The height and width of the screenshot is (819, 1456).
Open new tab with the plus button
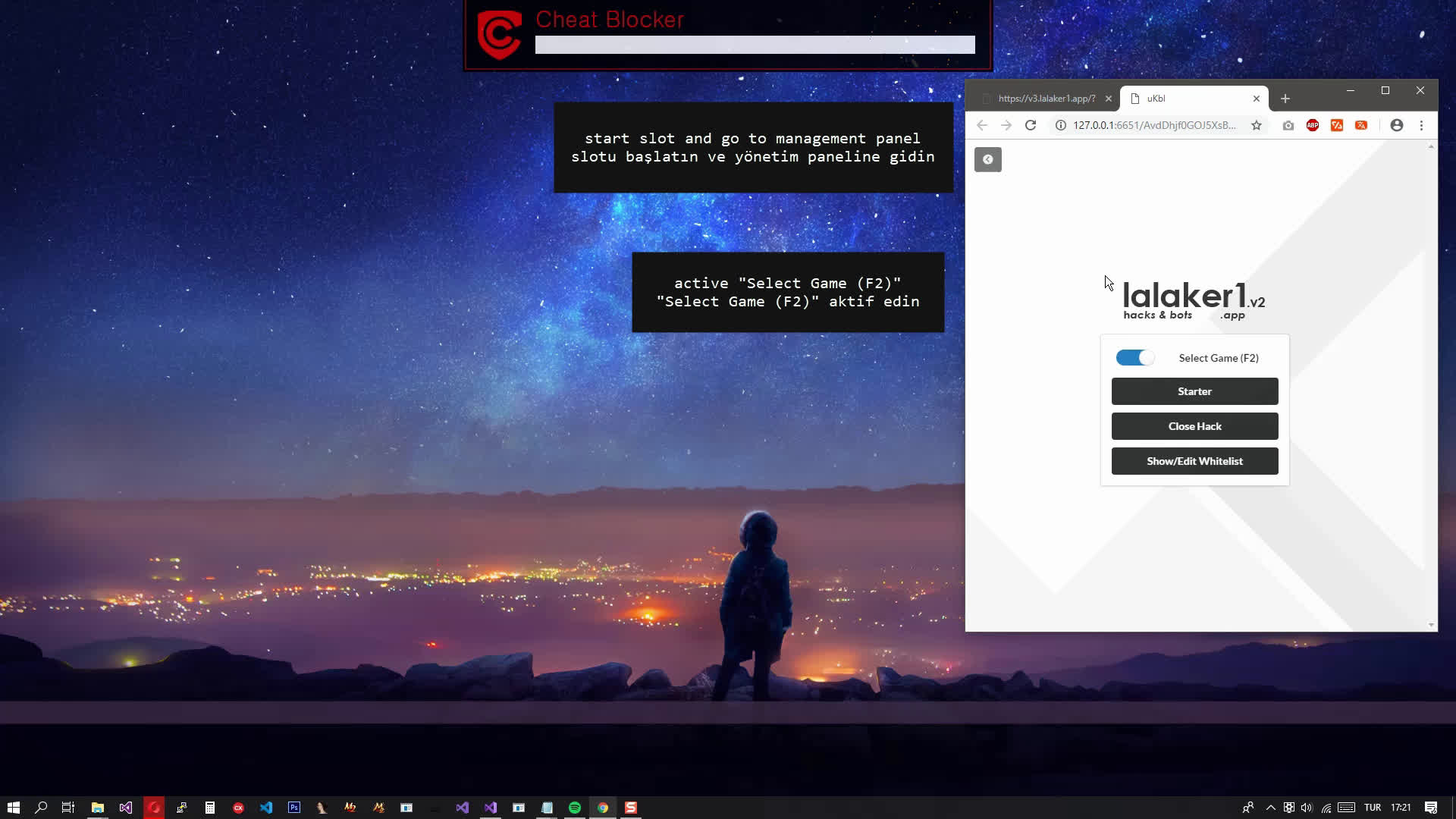click(x=1285, y=98)
